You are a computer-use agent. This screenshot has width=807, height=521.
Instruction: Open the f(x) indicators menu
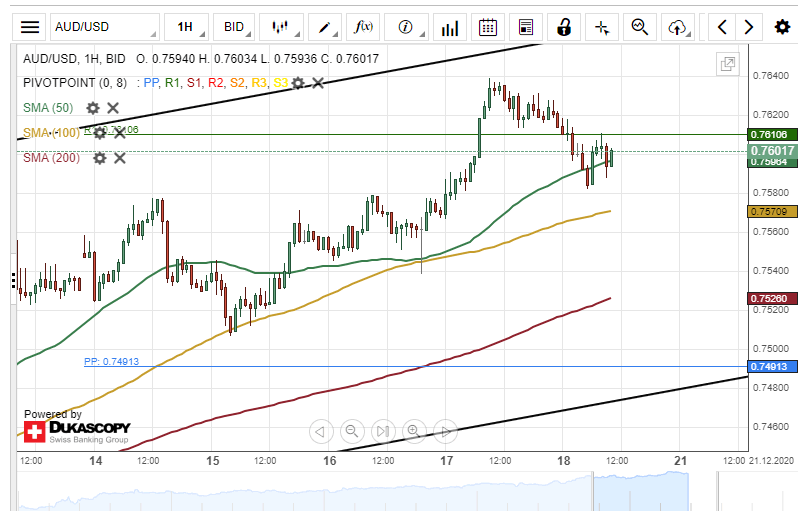pyautogui.click(x=365, y=27)
